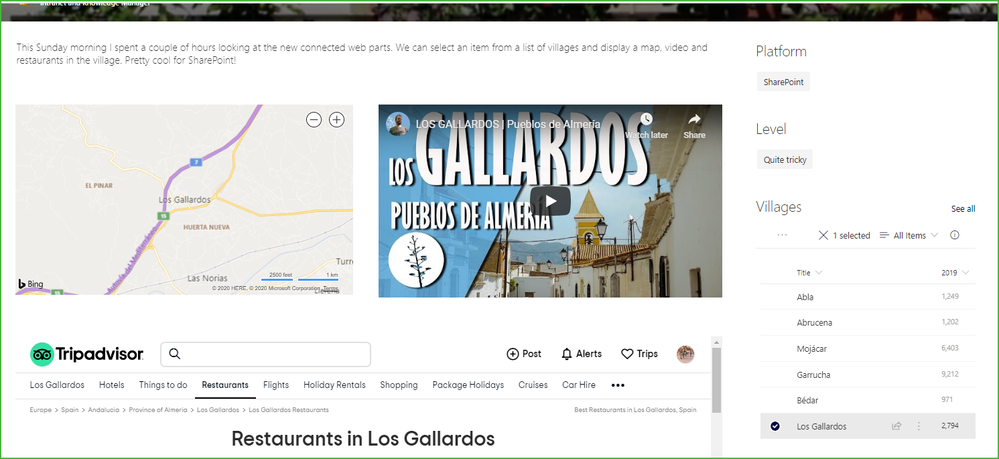This screenshot has height=459, width=999.
Task: Open the 2019 column dropdown
Action: pyautogui.click(x=955, y=272)
